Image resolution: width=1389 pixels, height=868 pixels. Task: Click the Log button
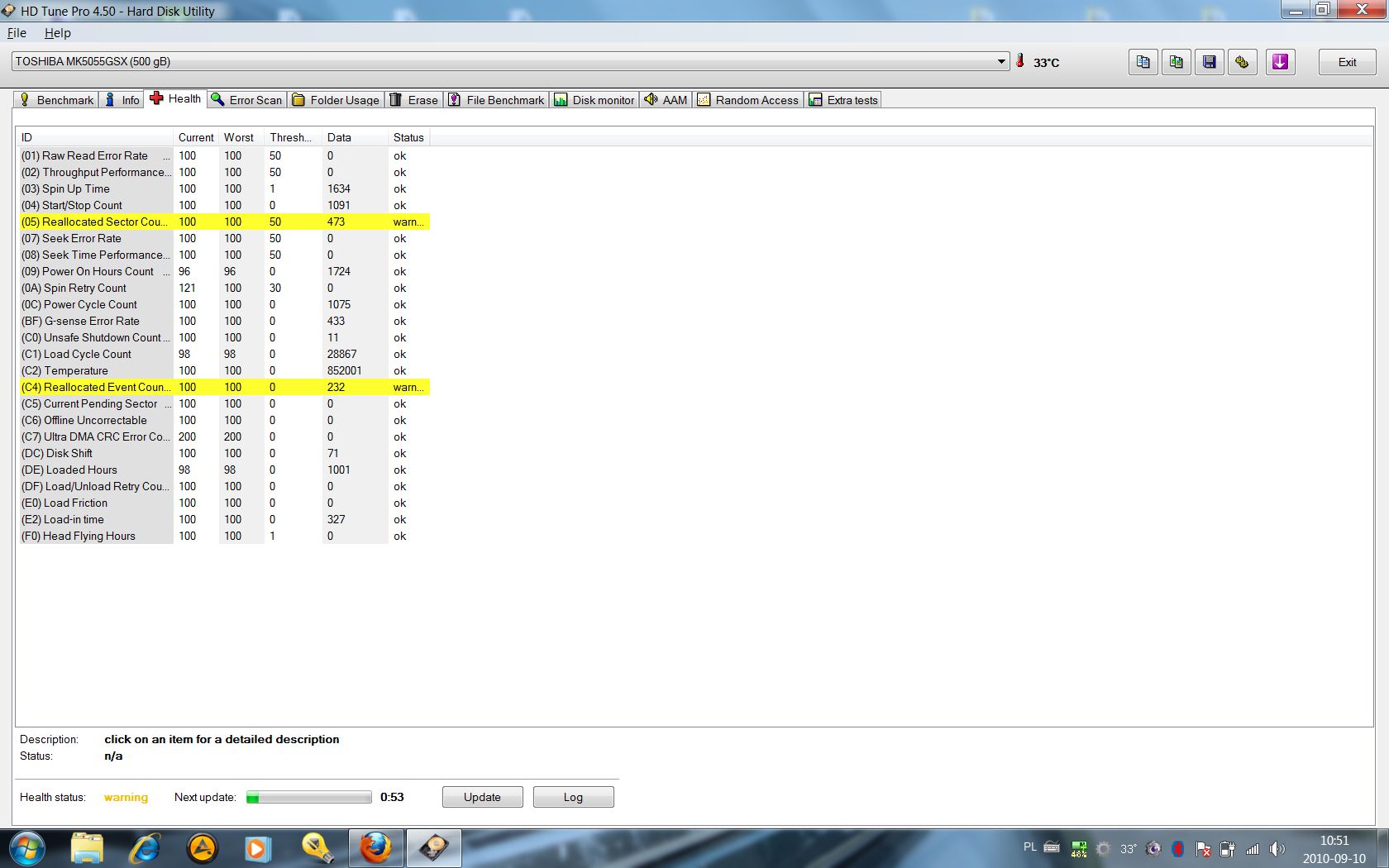point(573,797)
